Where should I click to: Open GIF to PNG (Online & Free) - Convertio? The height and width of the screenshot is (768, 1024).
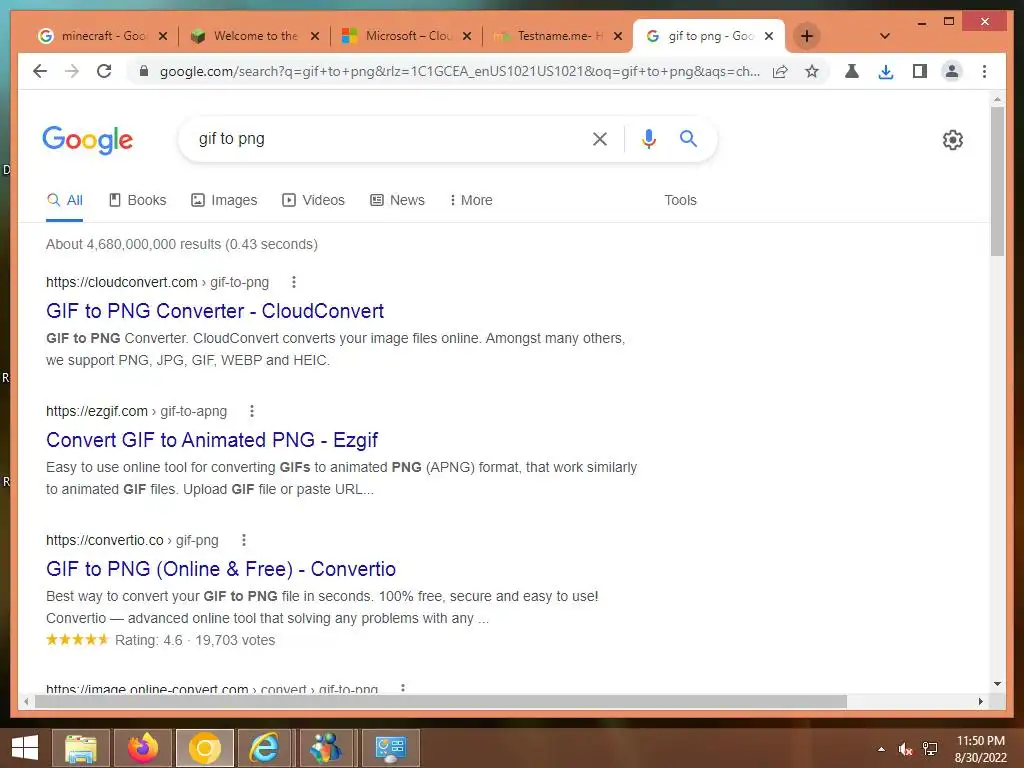coord(221,569)
